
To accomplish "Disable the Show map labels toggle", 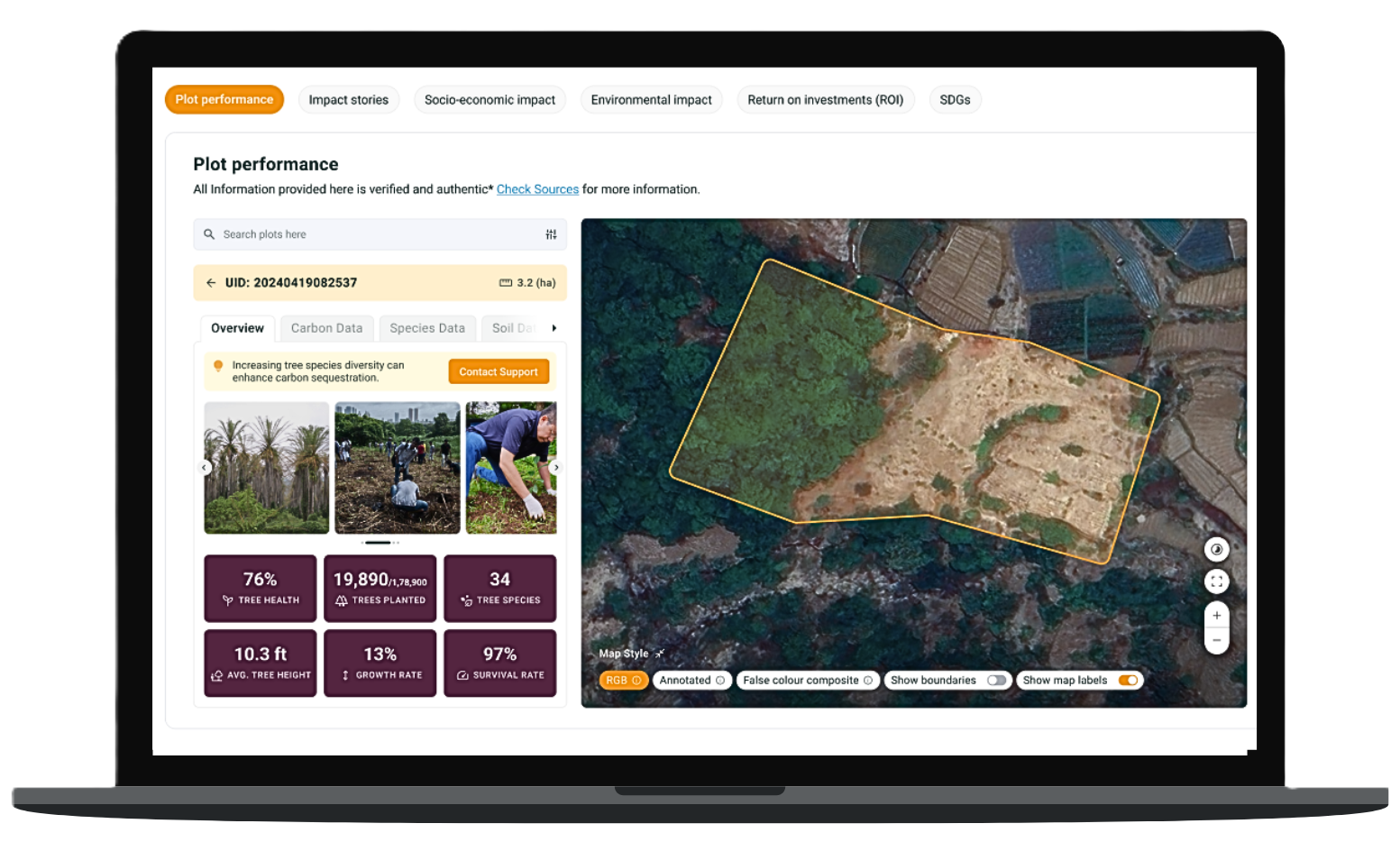I will click(x=1127, y=681).
